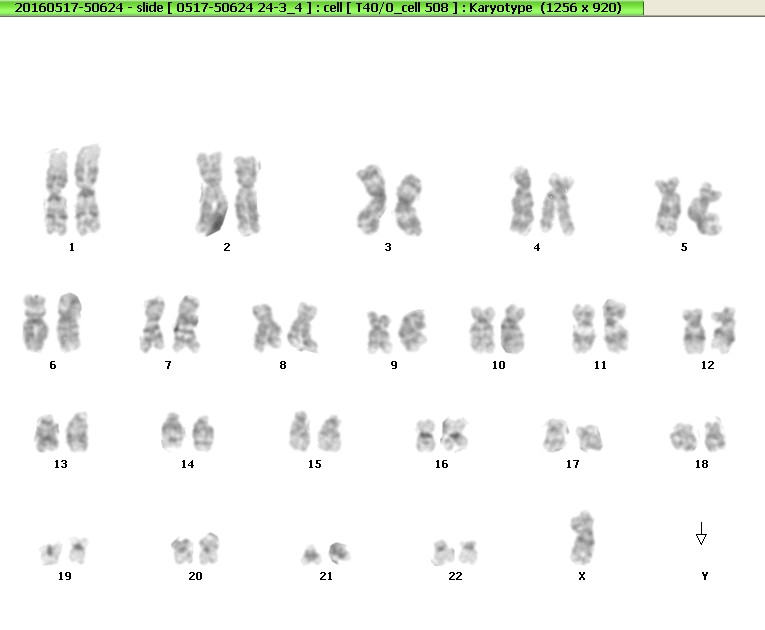This screenshot has width=765, height=630.
Task: Select the chromosome 3 pair
Action: tap(389, 200)
